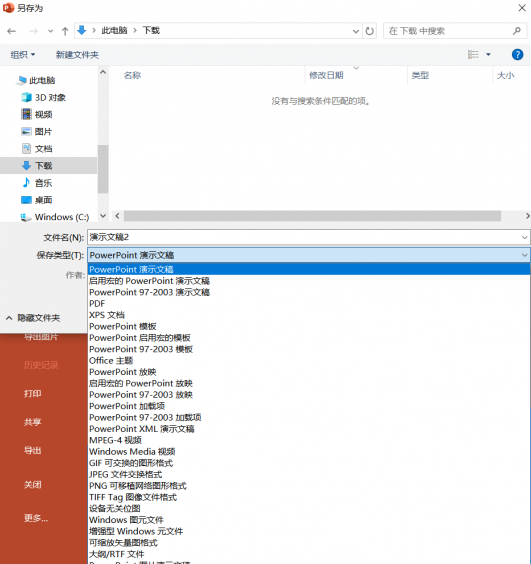Select 音乐 folder in sidebar

click(37, 183)
